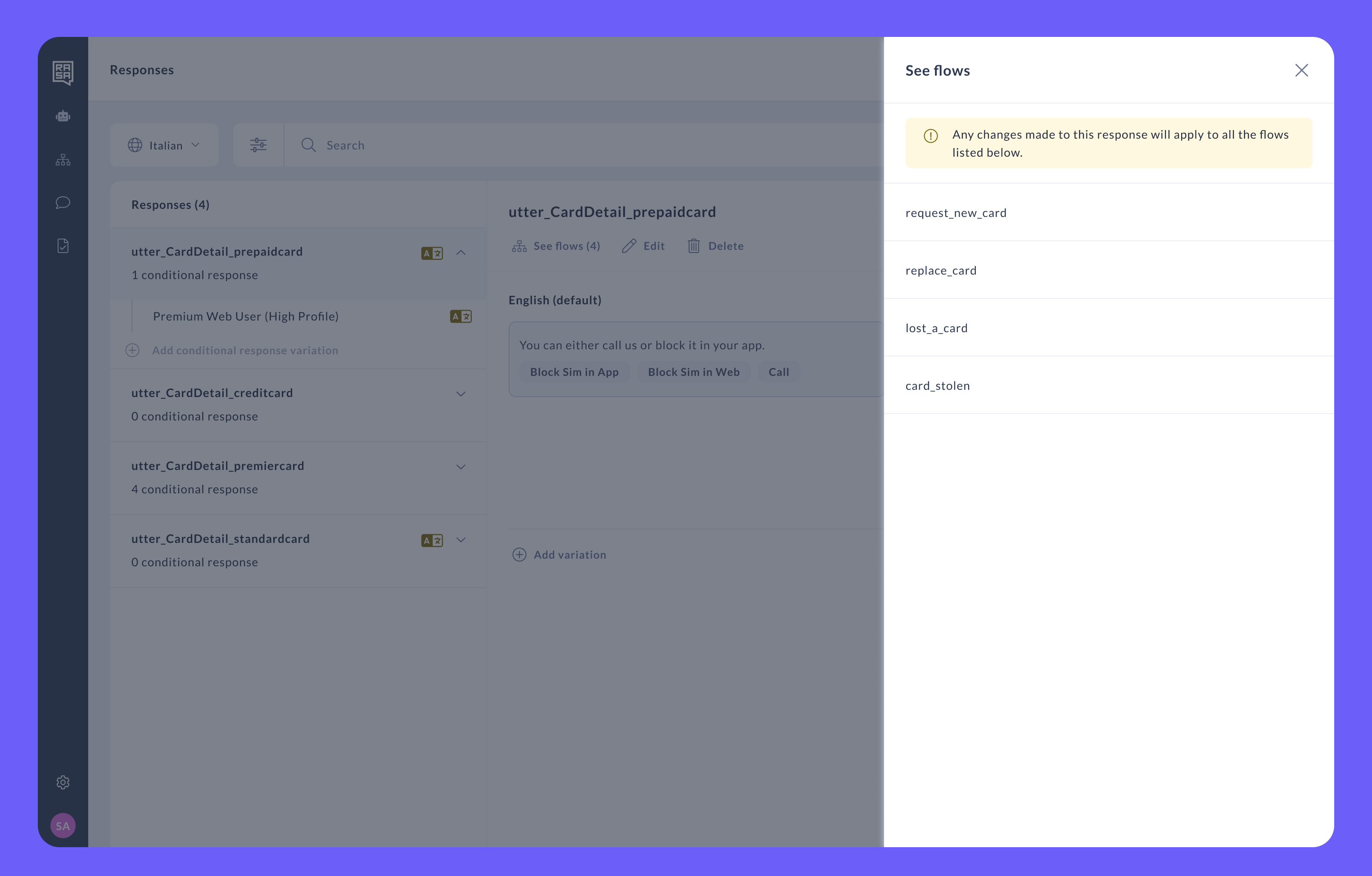Click translation badge on utter_CardDetail_standardcard

point(432,540)
